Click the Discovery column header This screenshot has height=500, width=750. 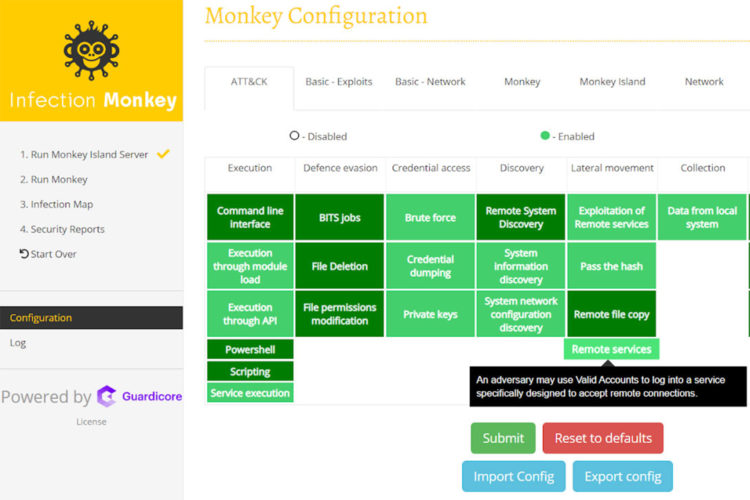coord(522,168)
